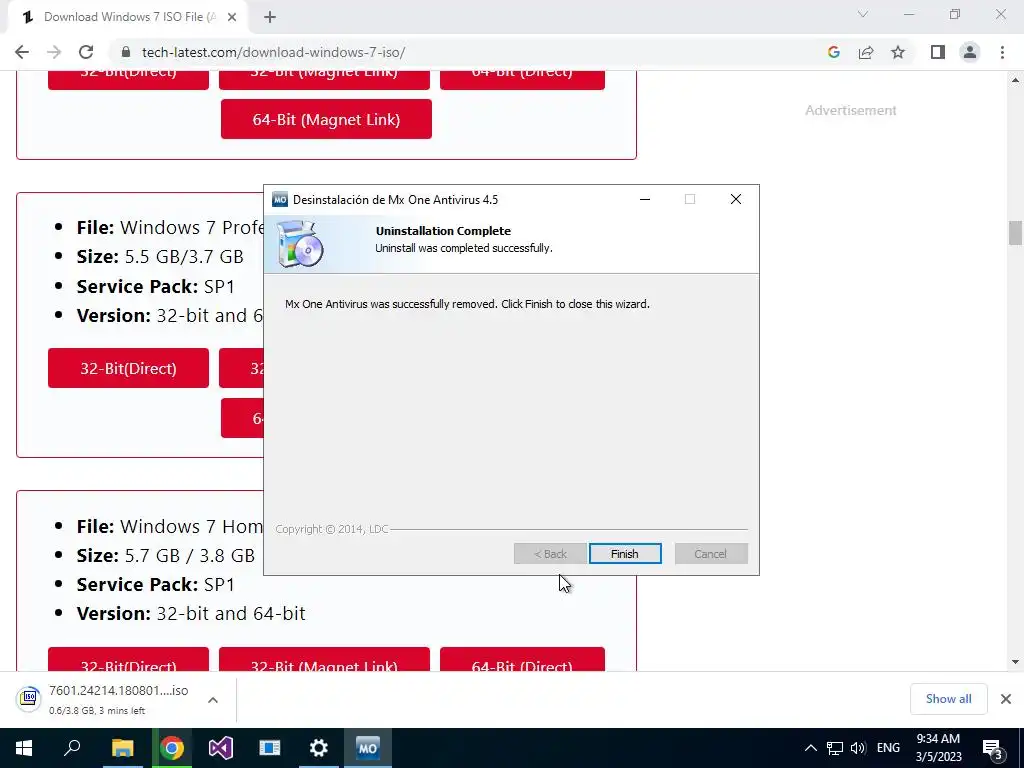Click the 'Size: 5.7 GB / 3.8 GB' line

166,556
